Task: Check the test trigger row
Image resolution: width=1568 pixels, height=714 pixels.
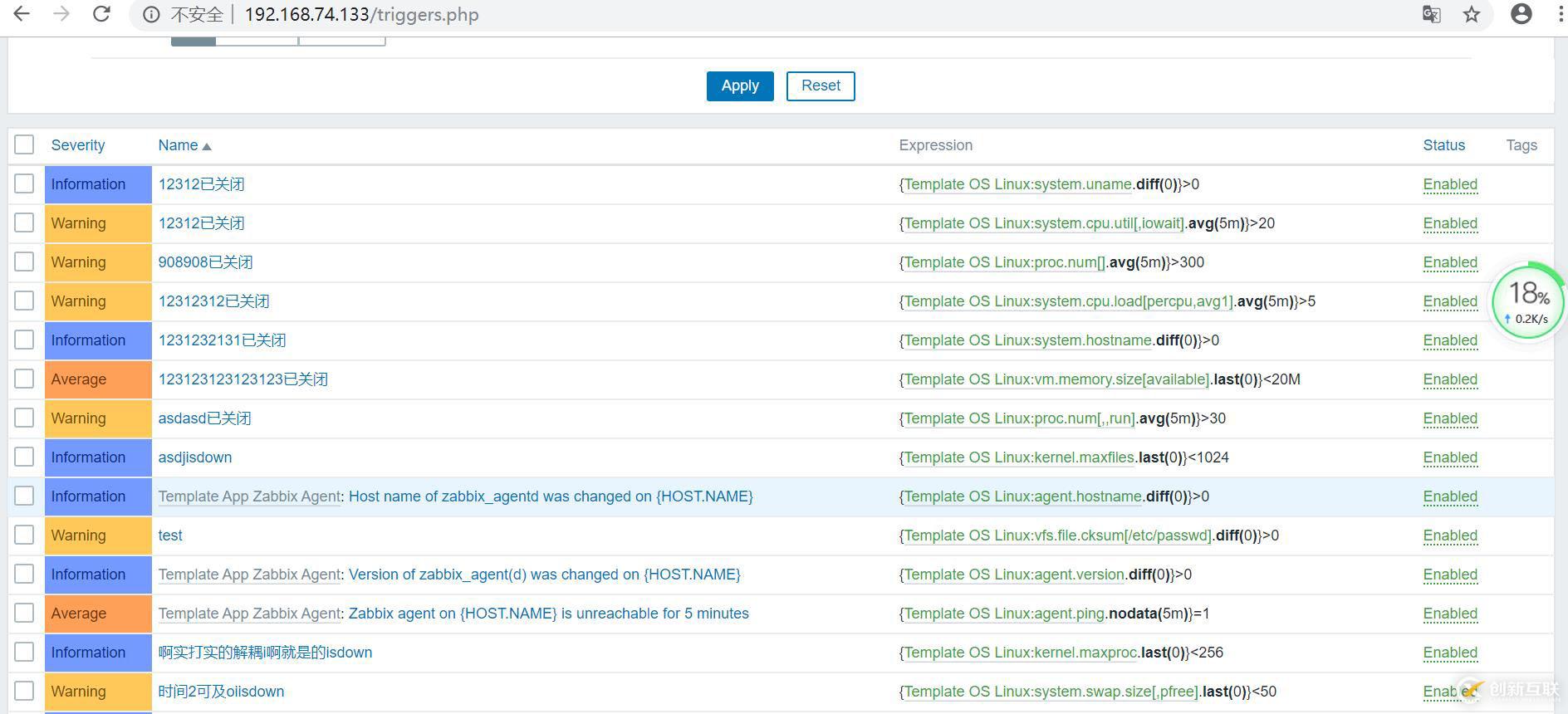Action: [x=24, y=535]
